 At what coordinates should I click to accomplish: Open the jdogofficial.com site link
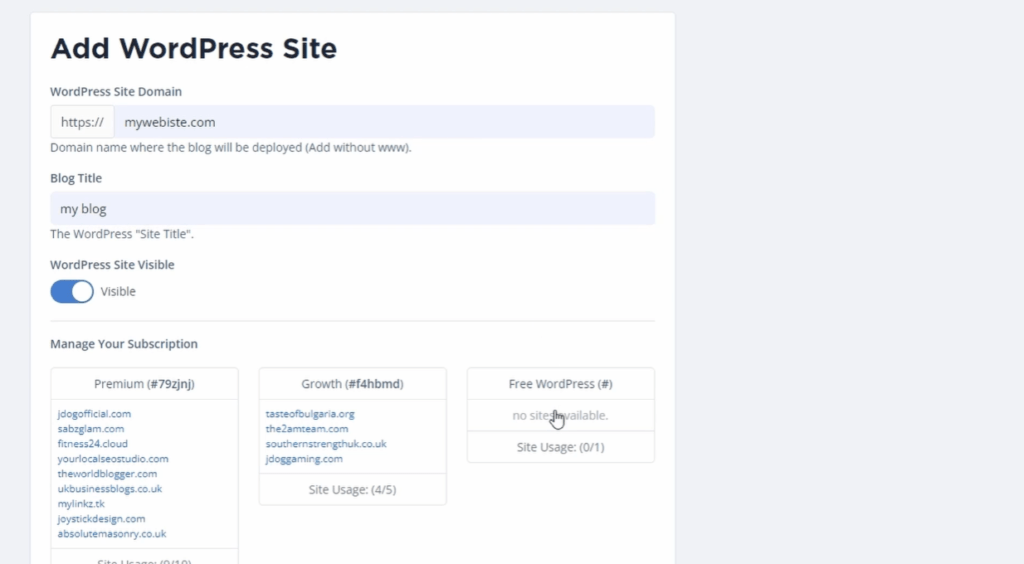point(94,414)
